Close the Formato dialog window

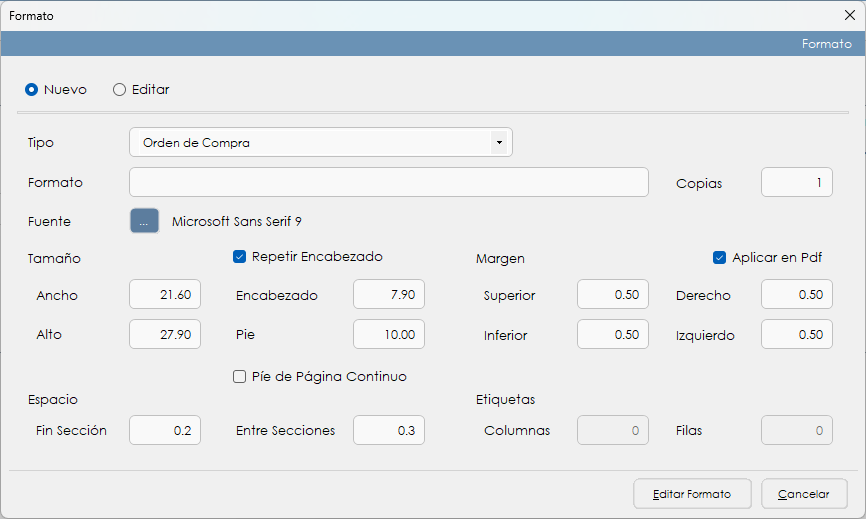point(849,16)
